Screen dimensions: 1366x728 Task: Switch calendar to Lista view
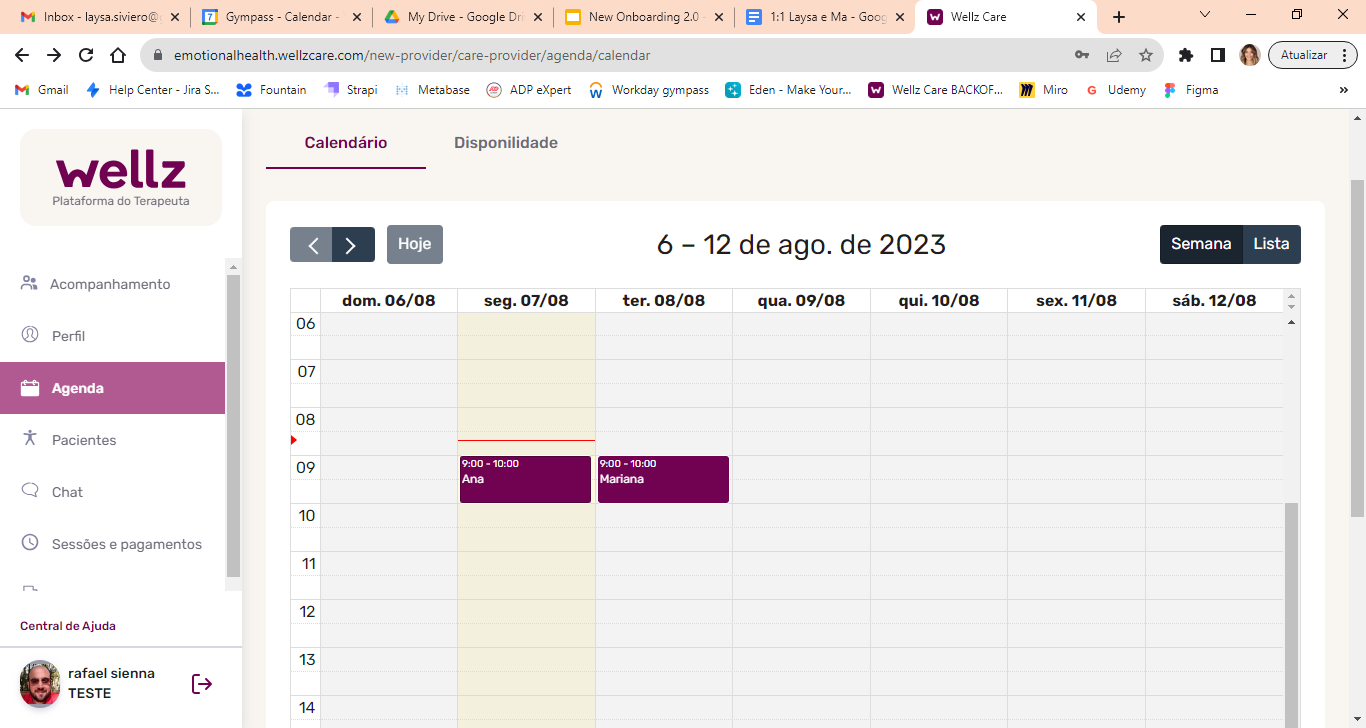click(x=1271, y=244)
